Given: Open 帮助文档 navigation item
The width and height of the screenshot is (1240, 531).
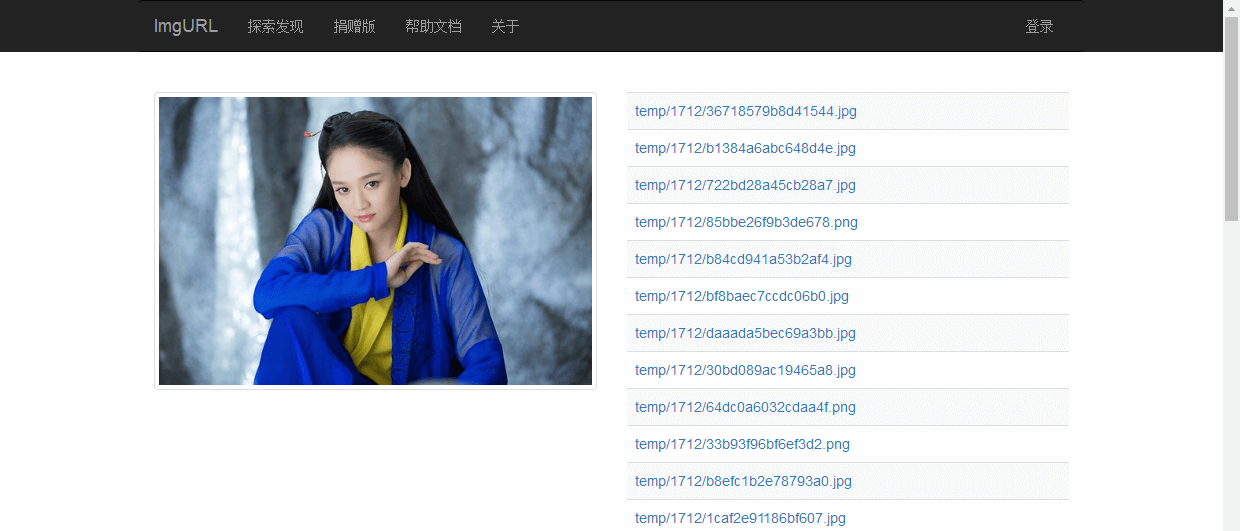Looking at the screenshot, I should point(433,26).
